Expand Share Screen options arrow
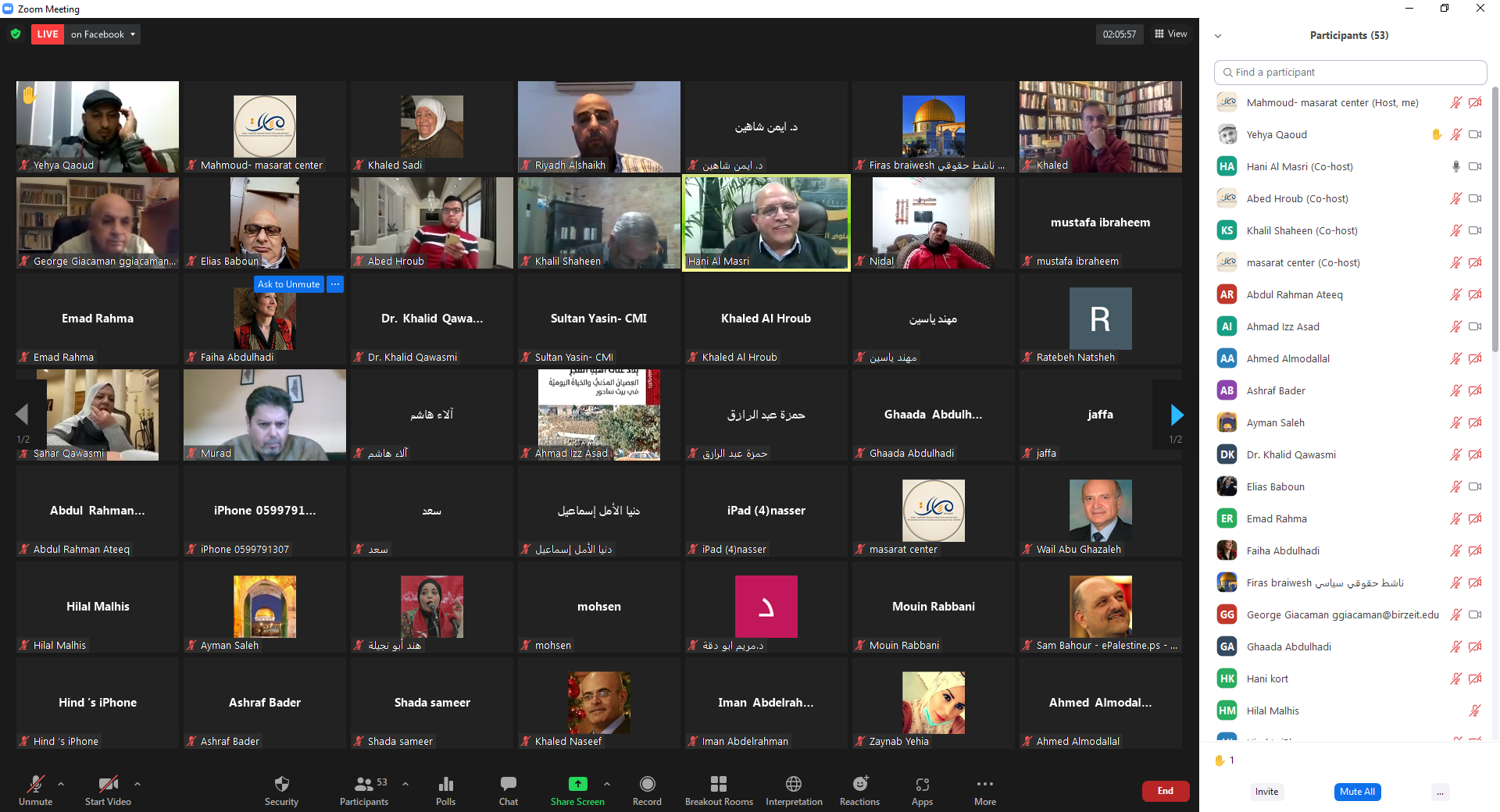The image size is (1500, 812). coord(607,784)
